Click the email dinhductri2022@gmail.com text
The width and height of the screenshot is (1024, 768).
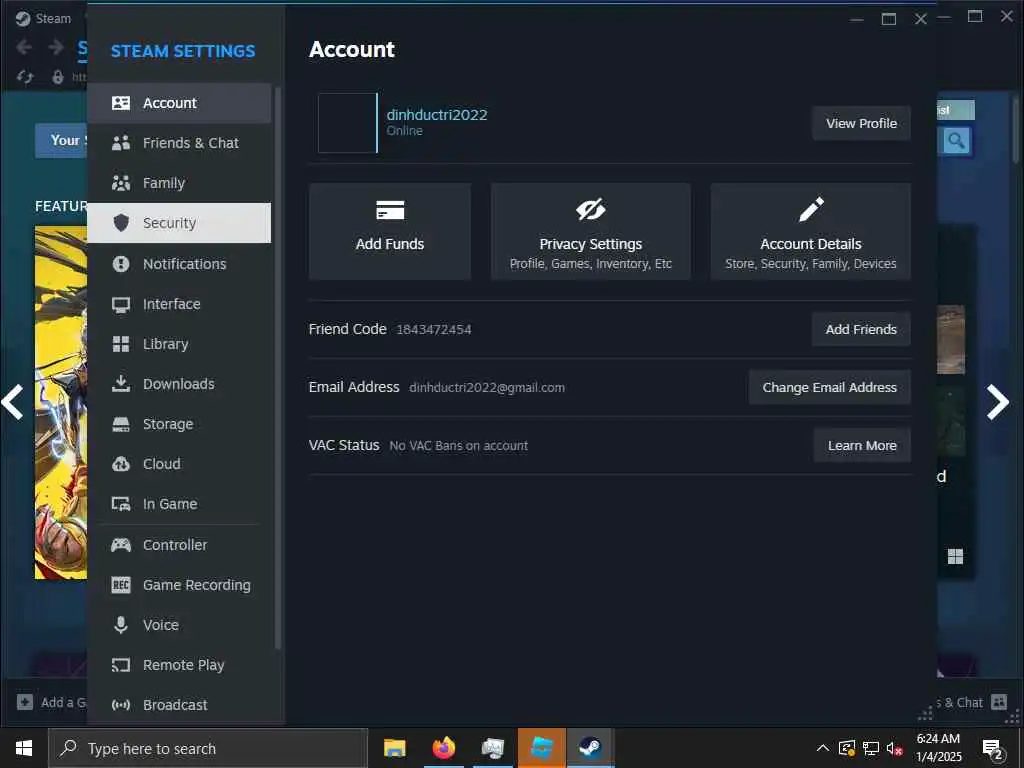pyautogui.click(x=487, y=388)
